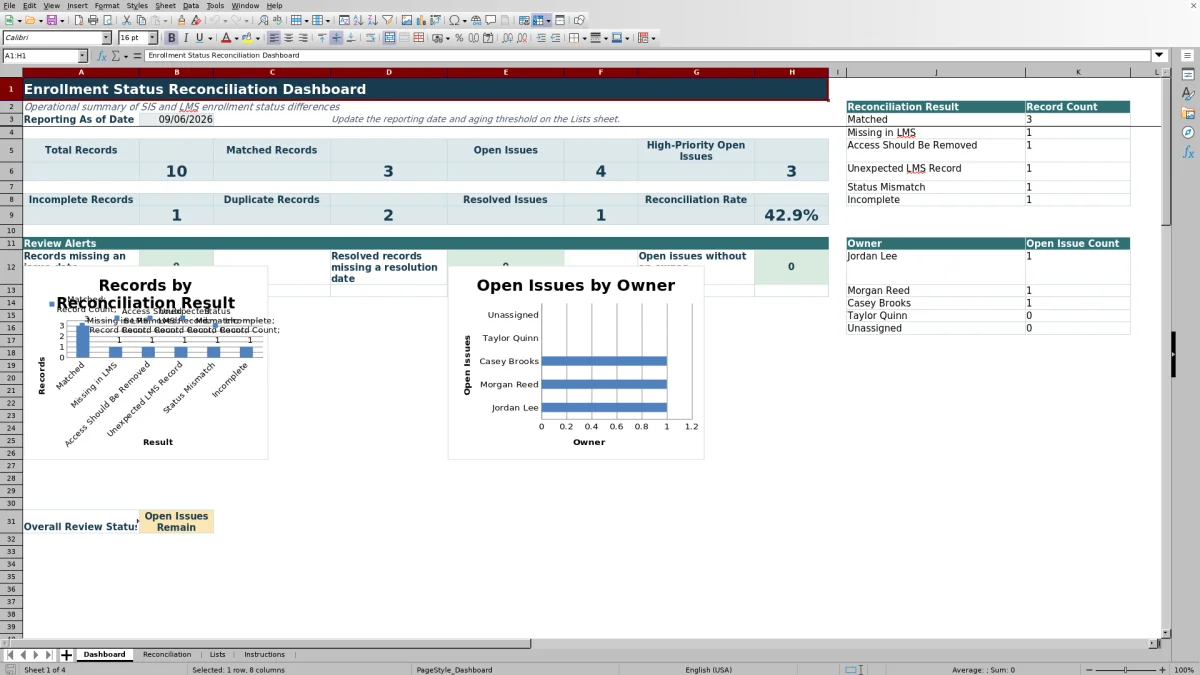The width and height of the screenshot is (1200, 675).
Task: Expand the font name Calibri dropdown
Action: point(106,38)
